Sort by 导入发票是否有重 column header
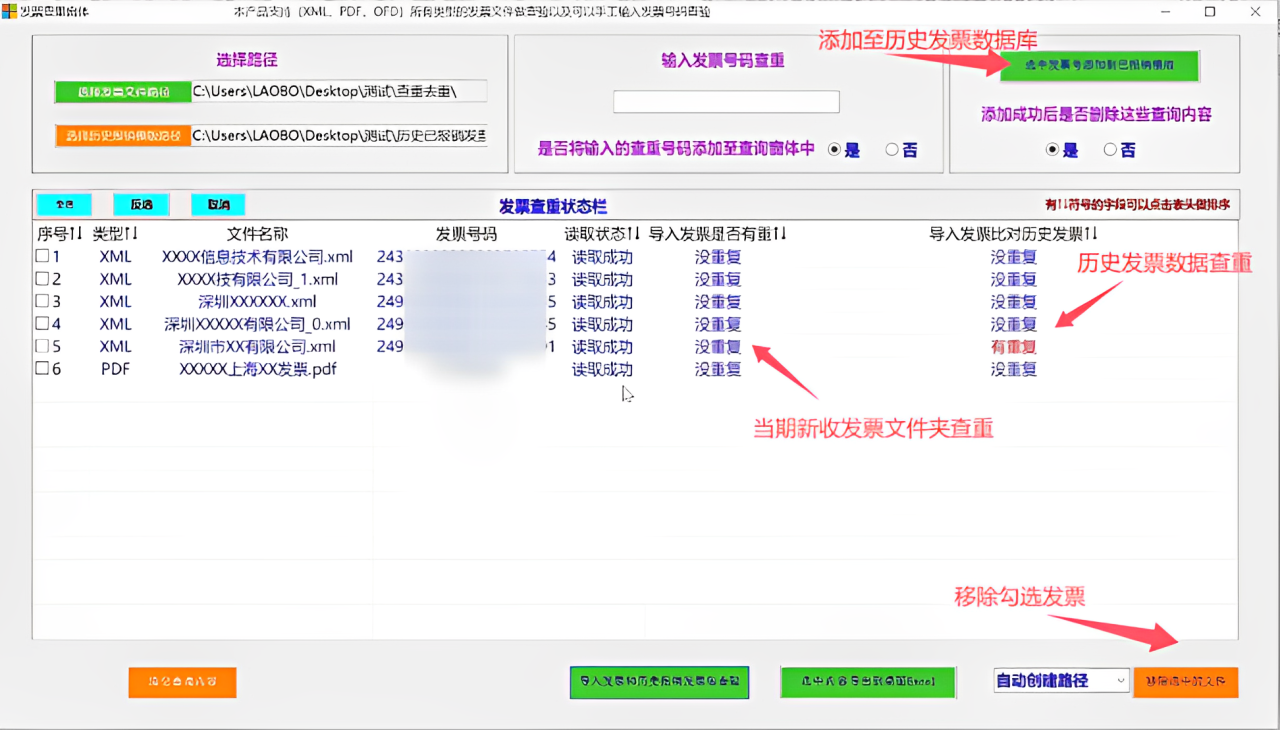This screenshot has height=730, width=1280. [718, 234]
